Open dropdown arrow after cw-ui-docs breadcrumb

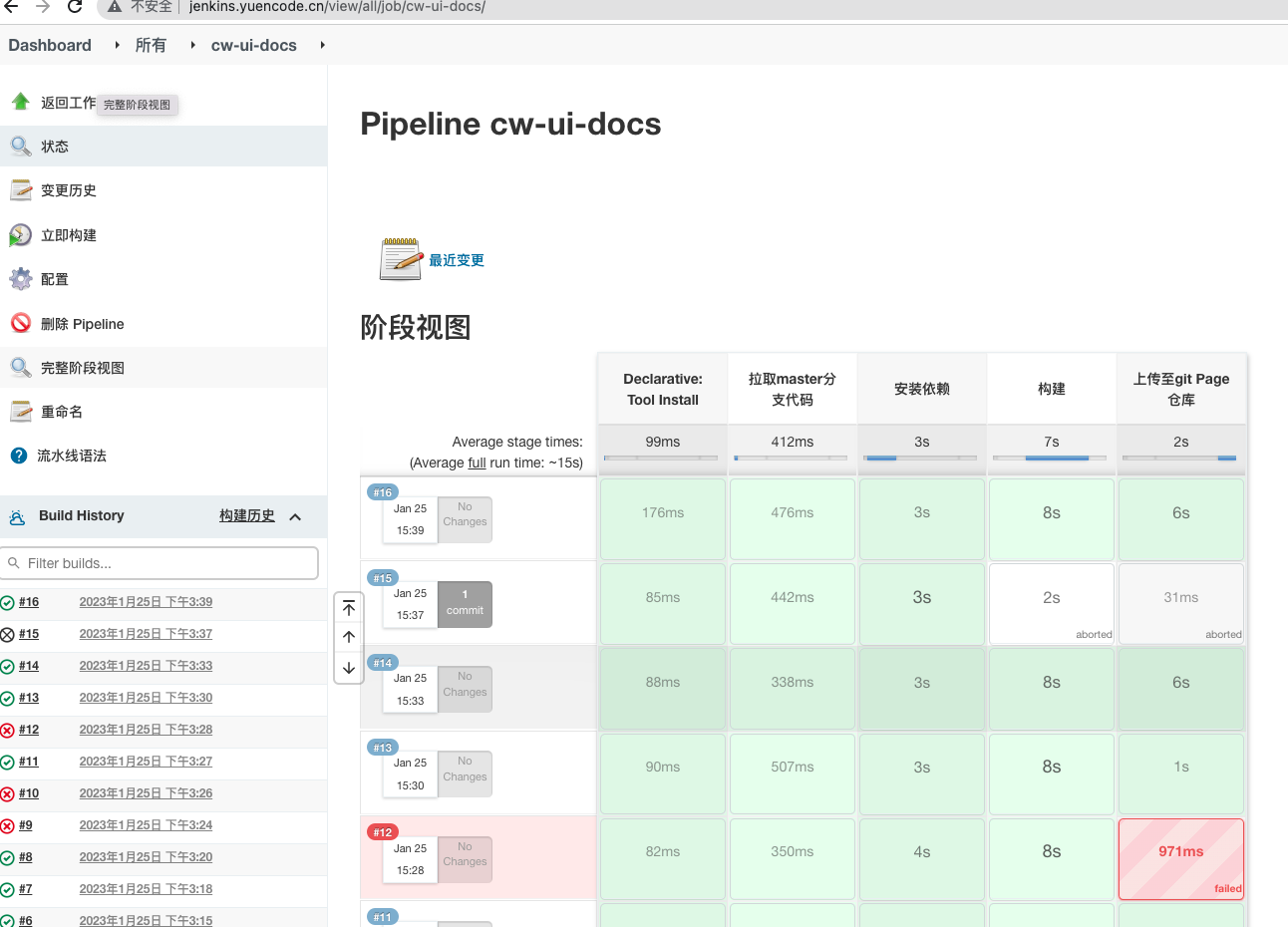[x=322, y=45]
